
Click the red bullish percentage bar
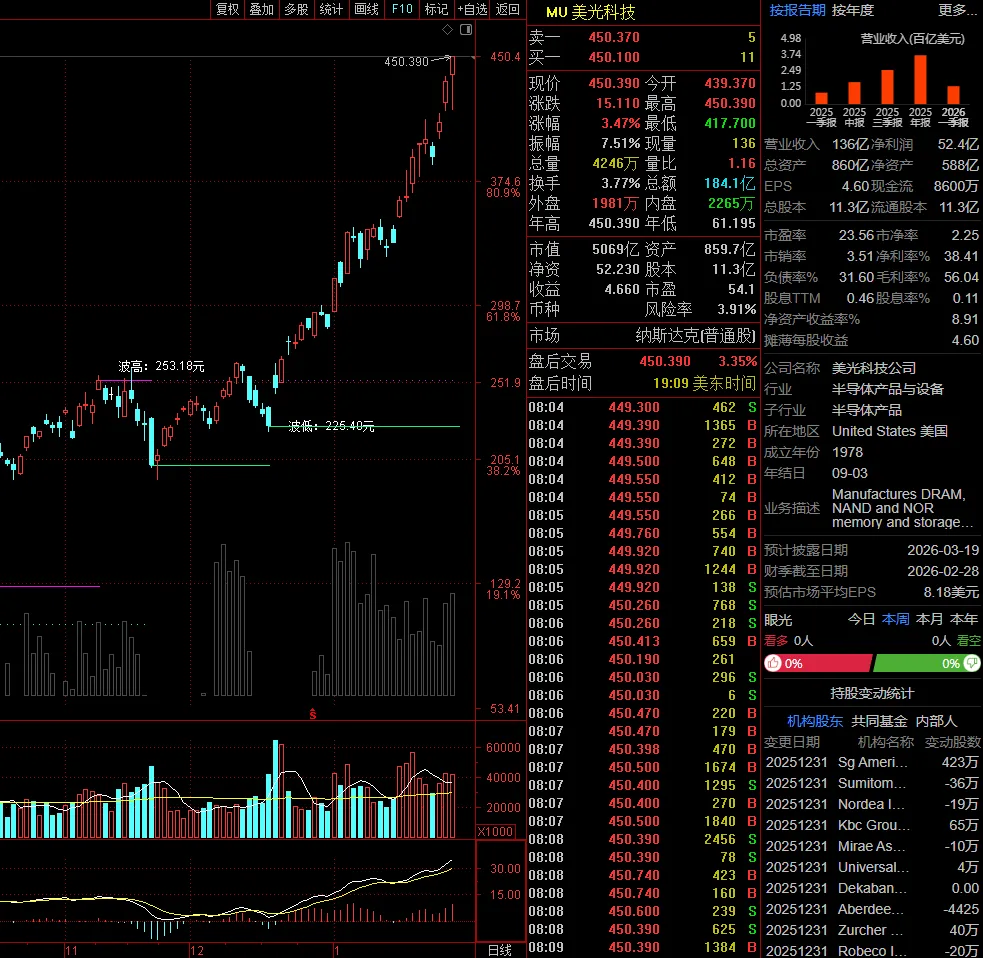tap(818, 663)
